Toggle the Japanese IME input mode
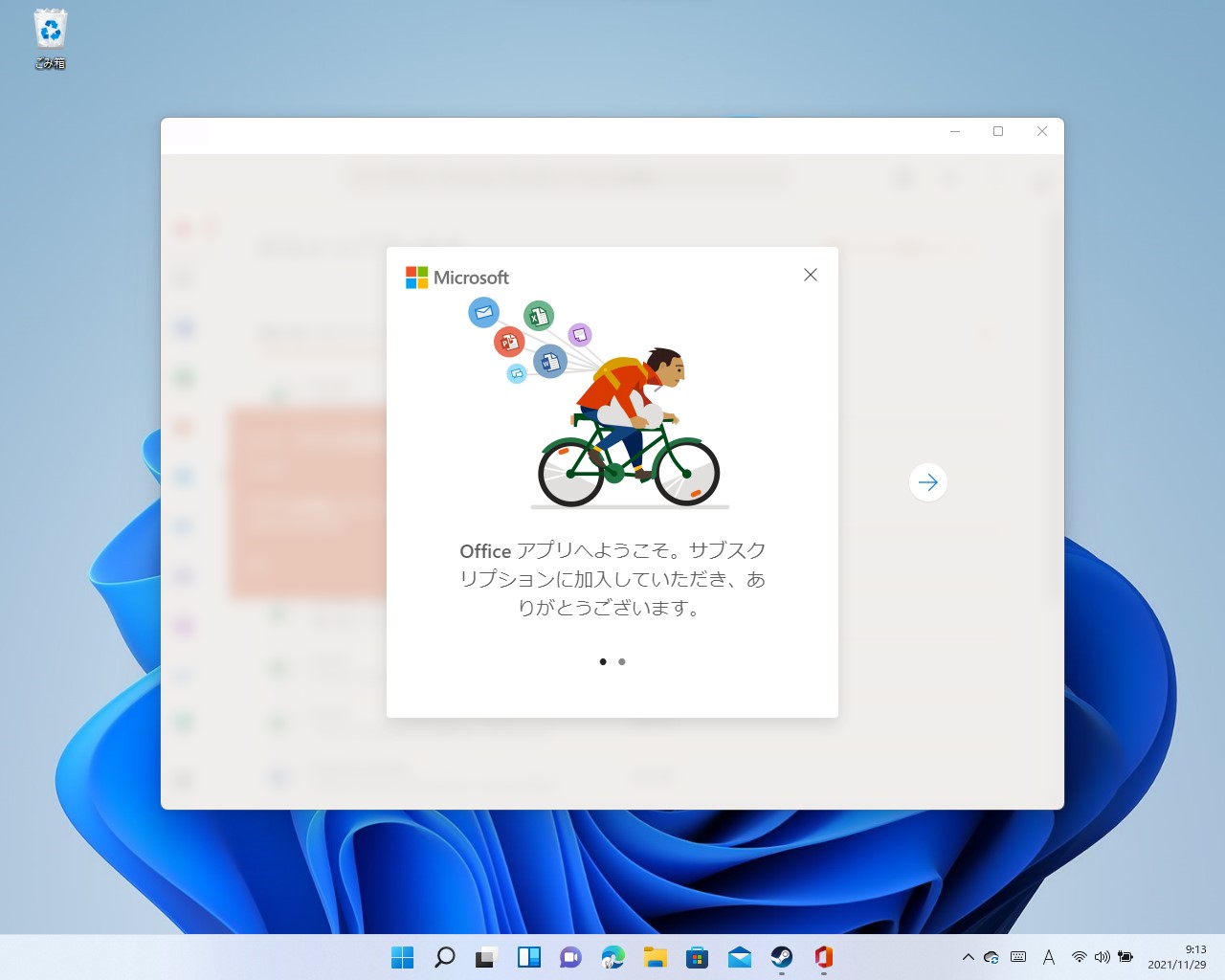The image size is (1225, 980). (x=1049, y=956)
